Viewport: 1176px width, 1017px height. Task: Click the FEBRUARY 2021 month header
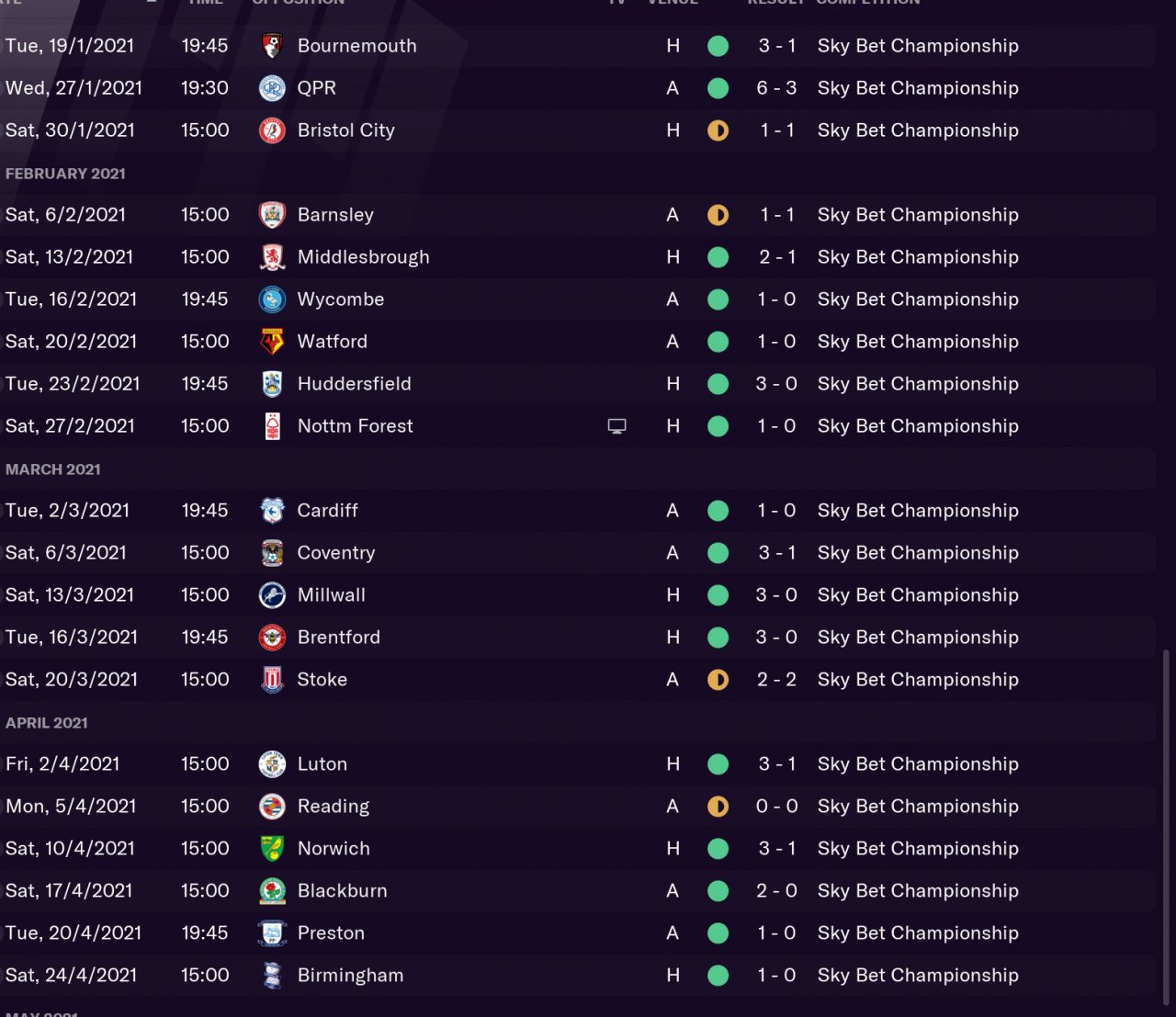(65, 174)
